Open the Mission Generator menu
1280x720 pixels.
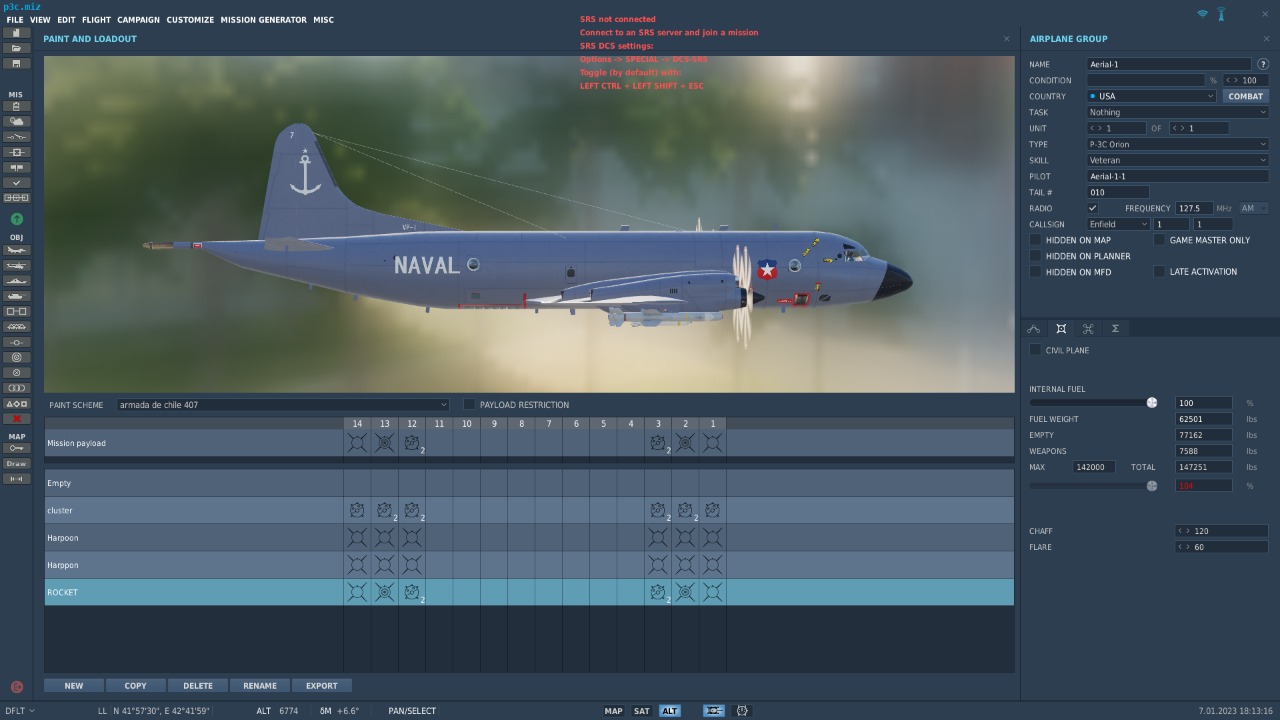(263, 20)
